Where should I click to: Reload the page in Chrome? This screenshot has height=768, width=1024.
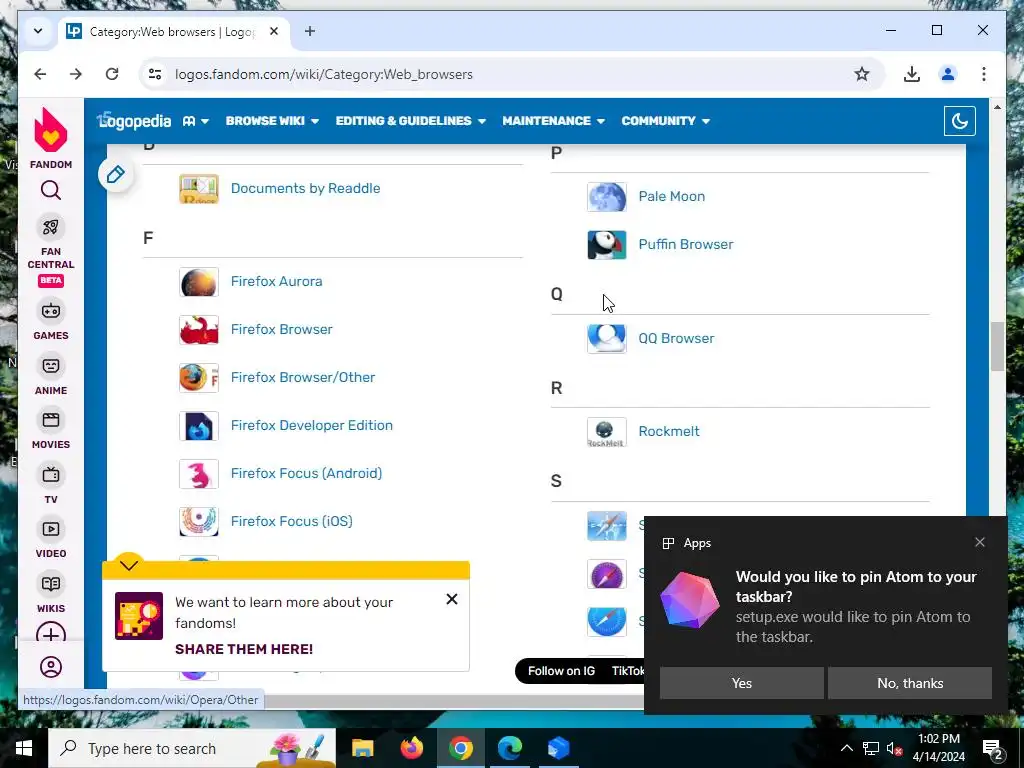point(112,74)
